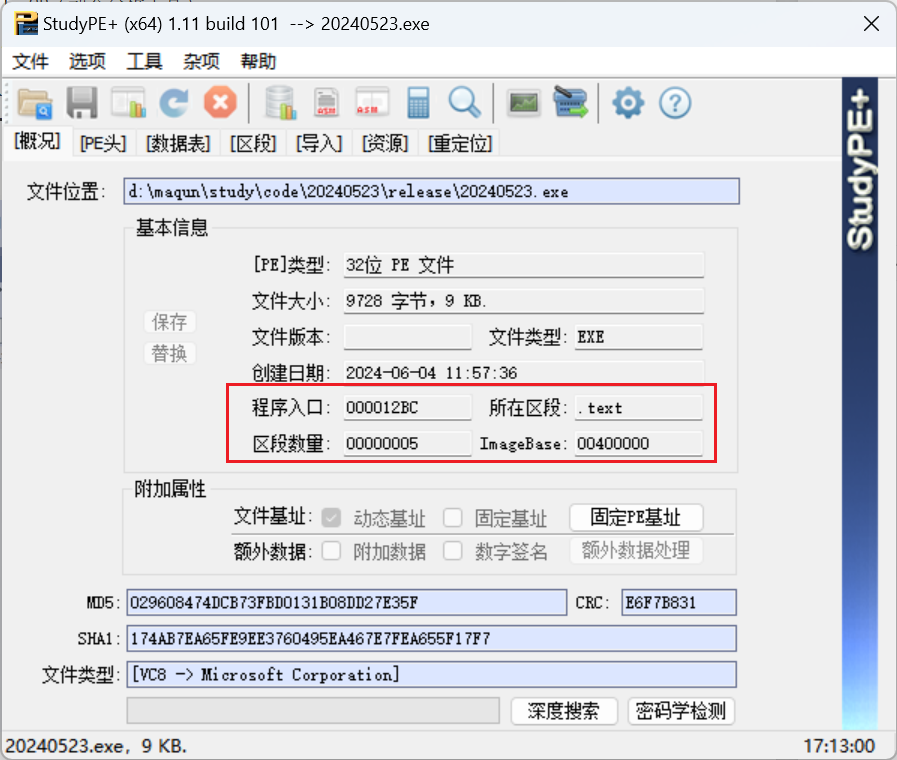Click the StudyPE+ title bar app icon
The height and width of the screenshot is (760, 897).
click(26, 24)
